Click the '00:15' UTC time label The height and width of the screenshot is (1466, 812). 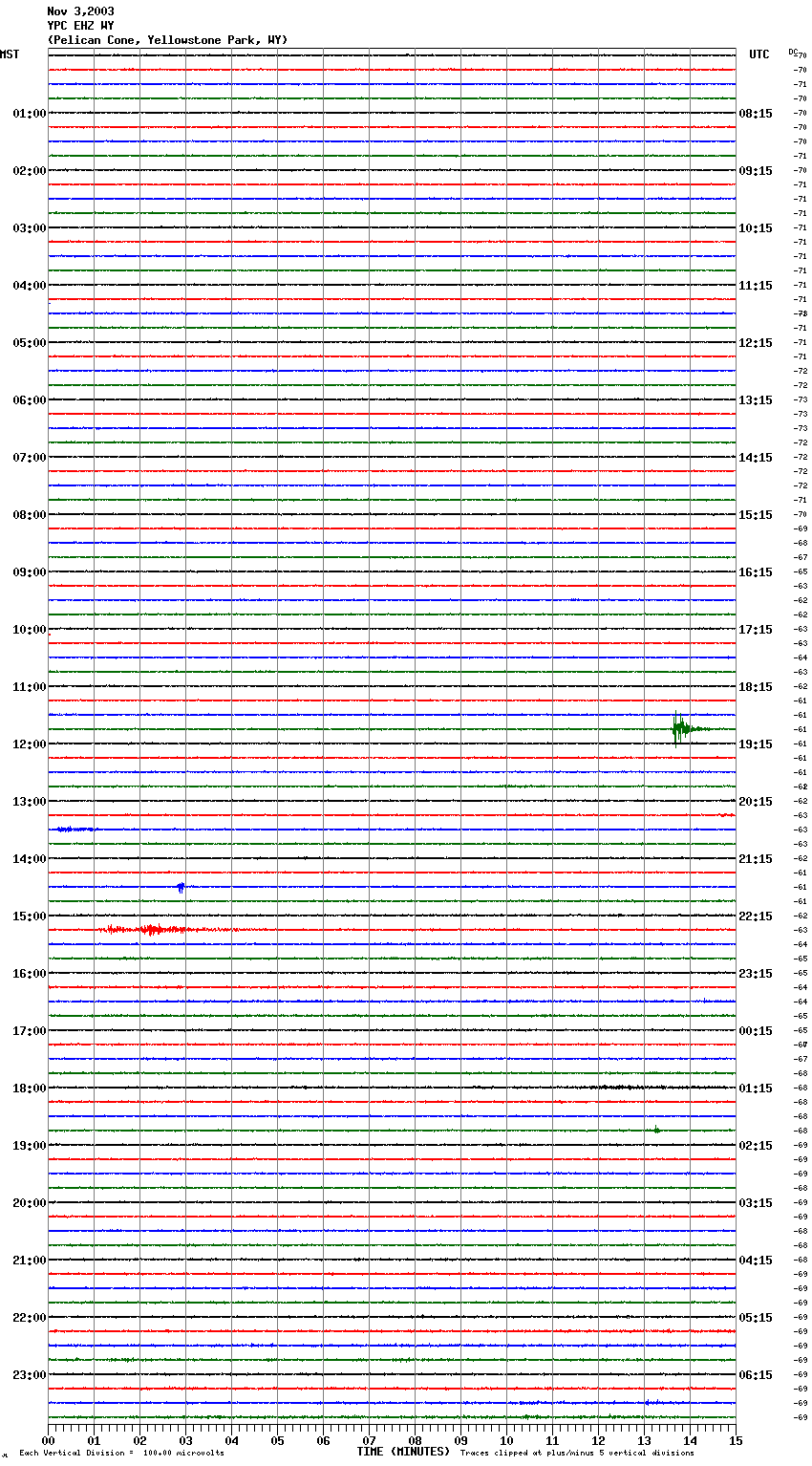click(x=756, y=1031)
